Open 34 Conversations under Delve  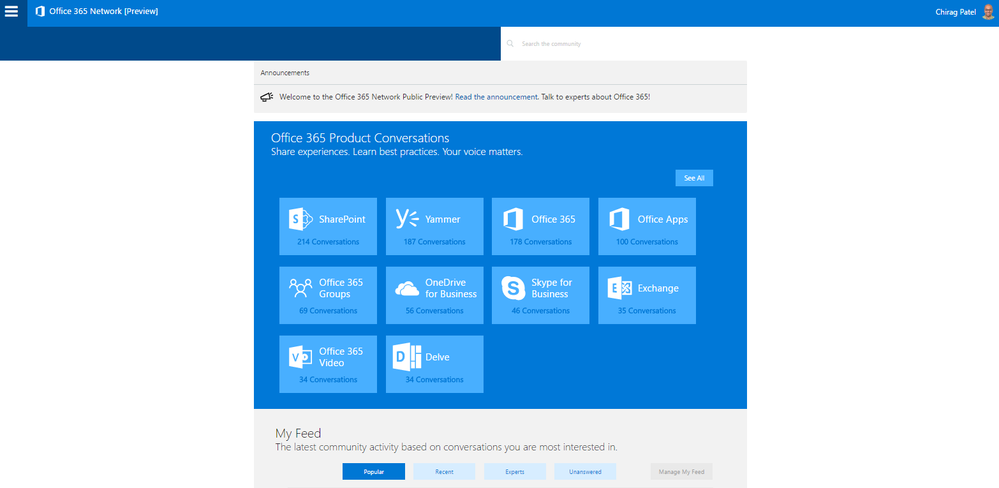(x=435, y=380)
